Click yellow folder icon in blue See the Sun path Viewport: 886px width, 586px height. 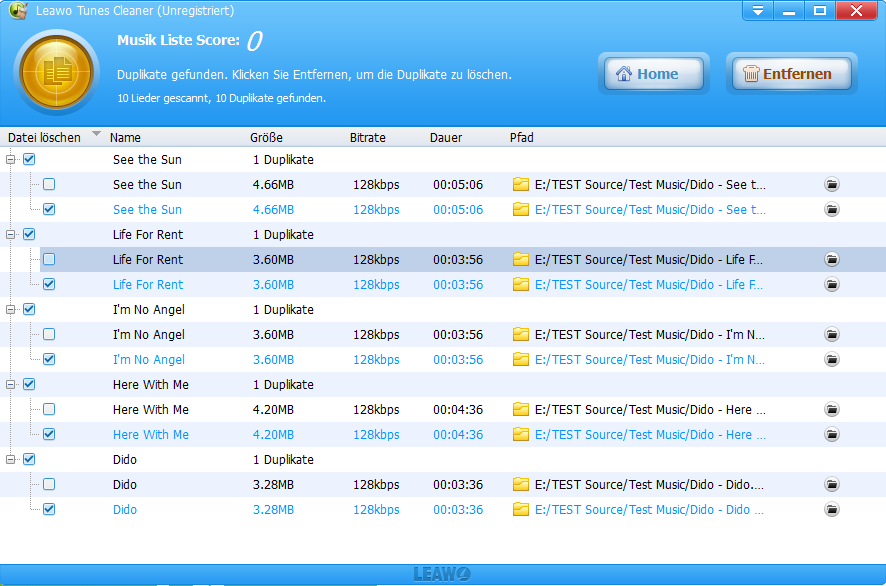click(520, 210)
